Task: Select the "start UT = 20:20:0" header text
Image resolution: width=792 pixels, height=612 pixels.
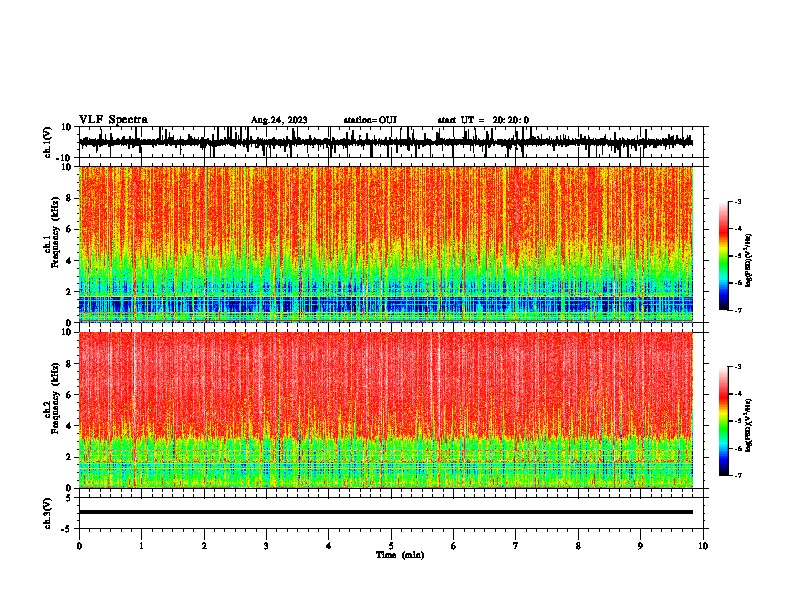Action: [x=483, y=120]
